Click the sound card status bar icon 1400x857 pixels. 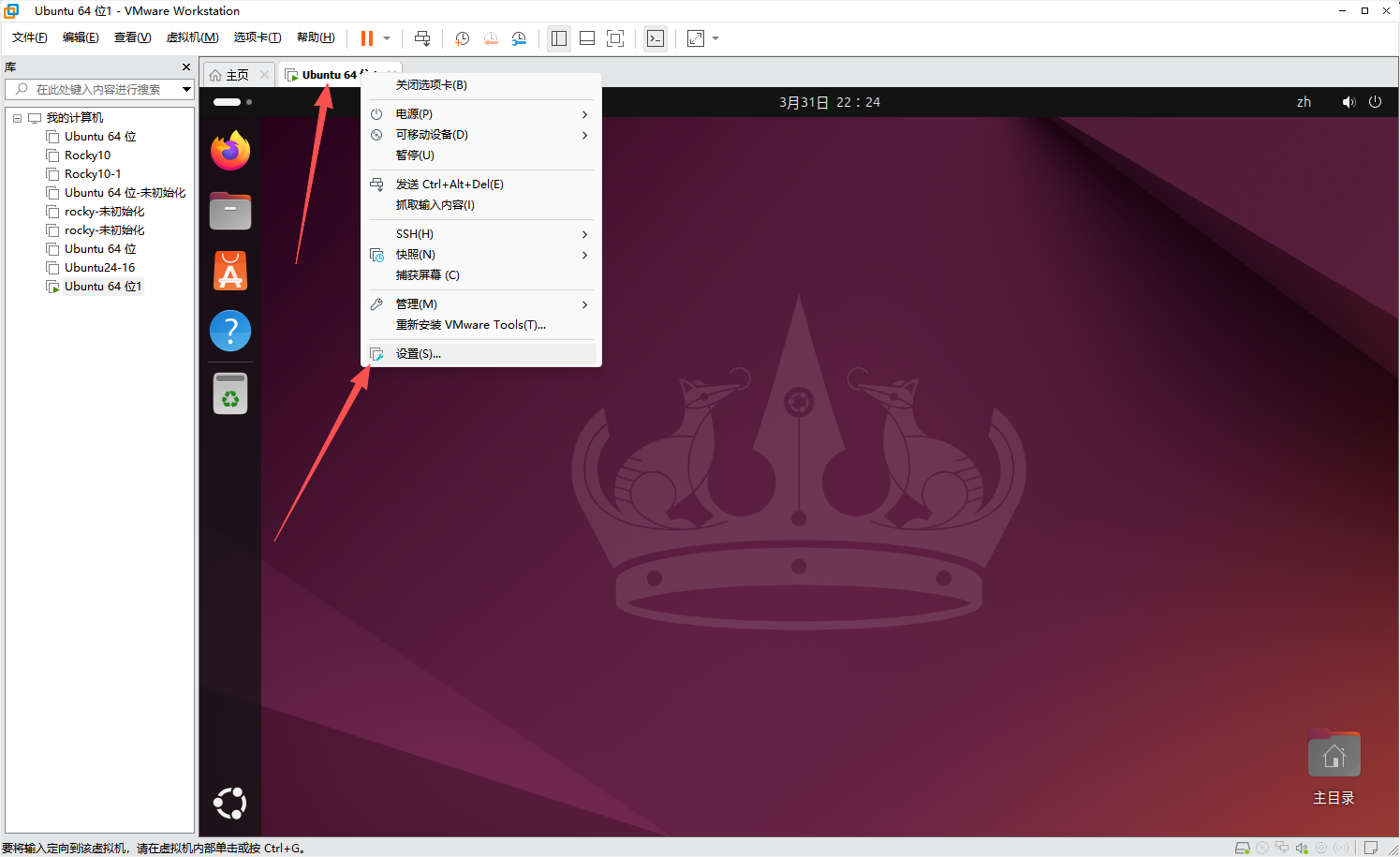pos(1302,848)
